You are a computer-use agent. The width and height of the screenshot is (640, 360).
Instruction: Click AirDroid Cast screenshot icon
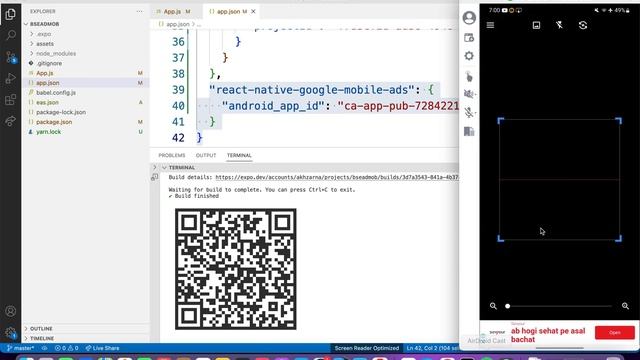coord(469,38)
